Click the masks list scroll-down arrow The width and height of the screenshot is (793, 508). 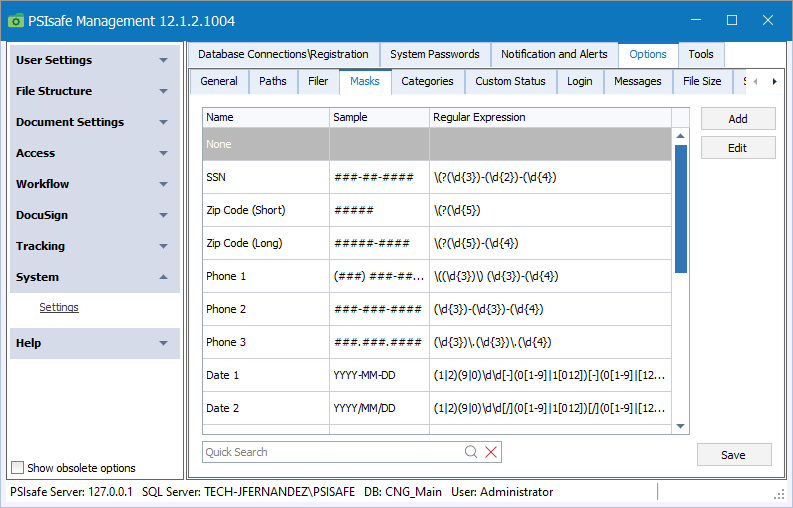pos(681,426)
